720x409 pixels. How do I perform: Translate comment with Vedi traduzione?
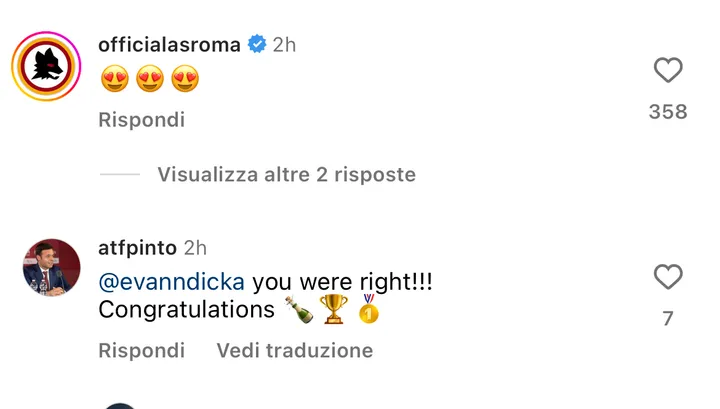(295, 351)
